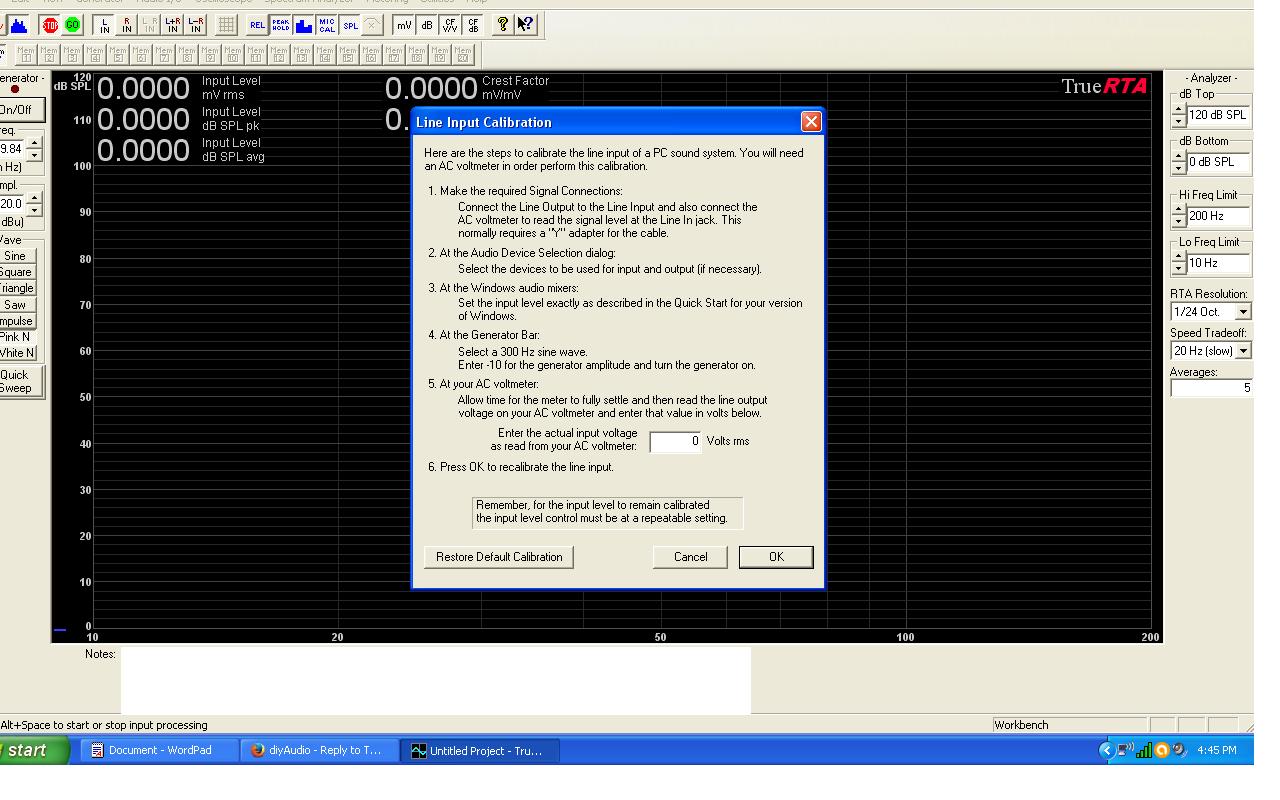Increase generator amplitude with up arrow
The width and height of the screenshot is (1280, 800).
point(34,198)
